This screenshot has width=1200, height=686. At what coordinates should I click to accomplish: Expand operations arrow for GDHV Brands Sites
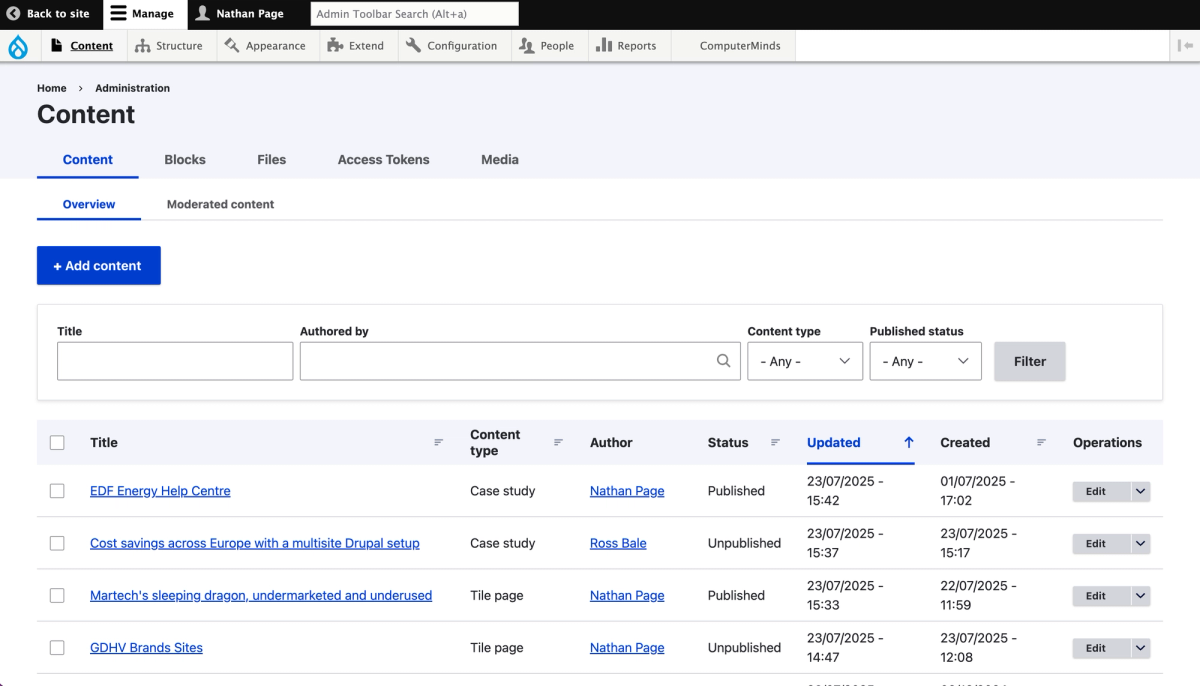click(1141, 647)
